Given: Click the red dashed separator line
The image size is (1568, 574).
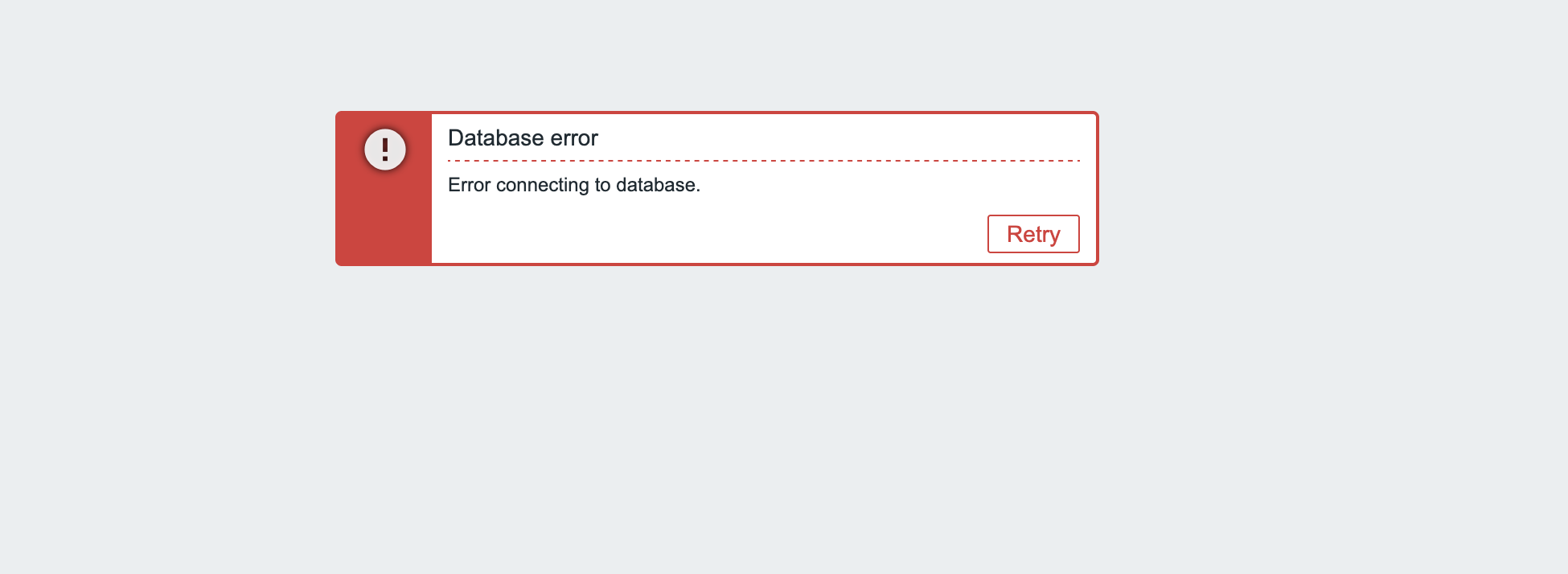Looking at the screenshot, I should [x=764, y=161].
